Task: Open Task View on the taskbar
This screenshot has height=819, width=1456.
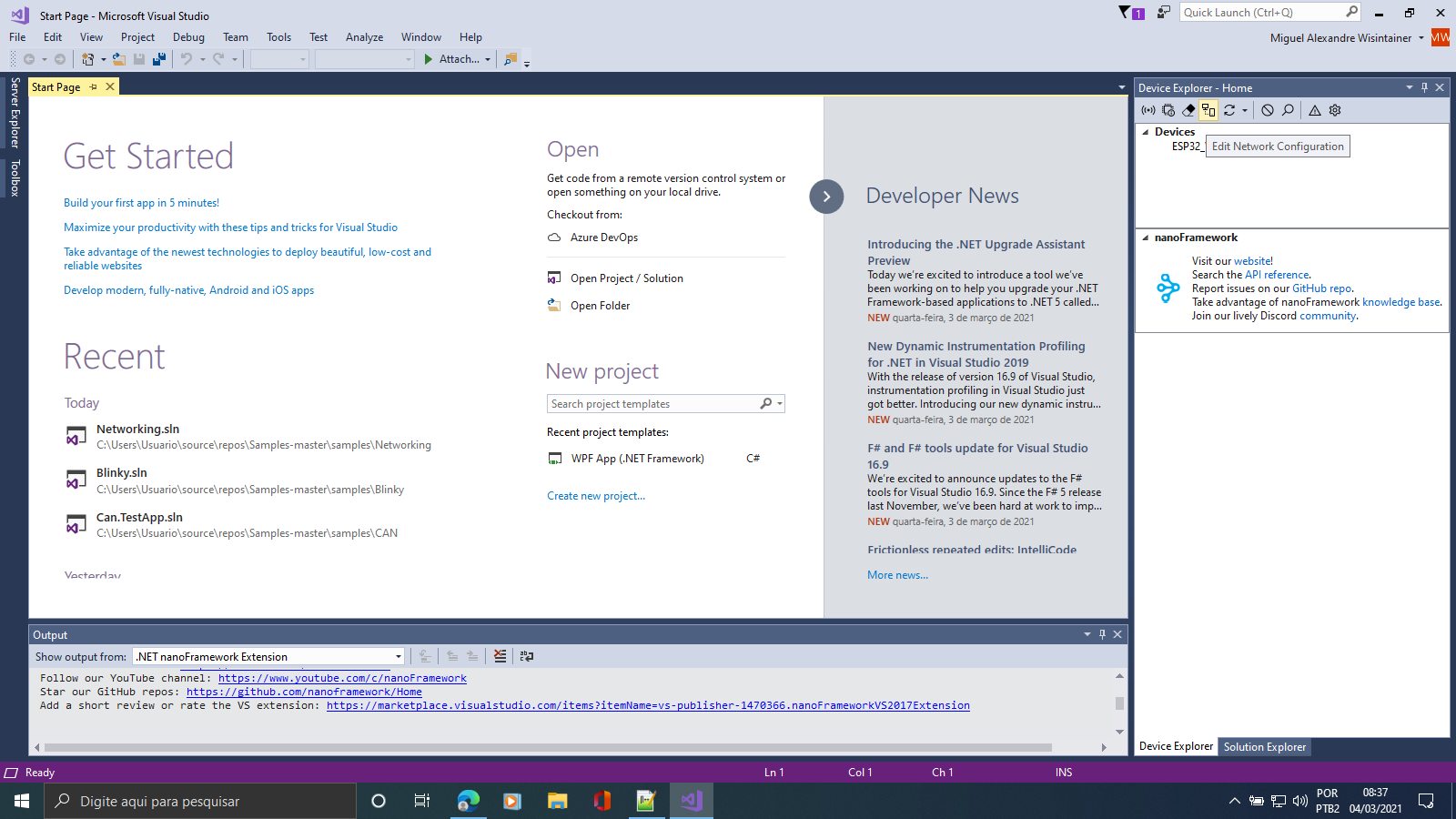Action: pyautogui.click(x=422, y=801)
